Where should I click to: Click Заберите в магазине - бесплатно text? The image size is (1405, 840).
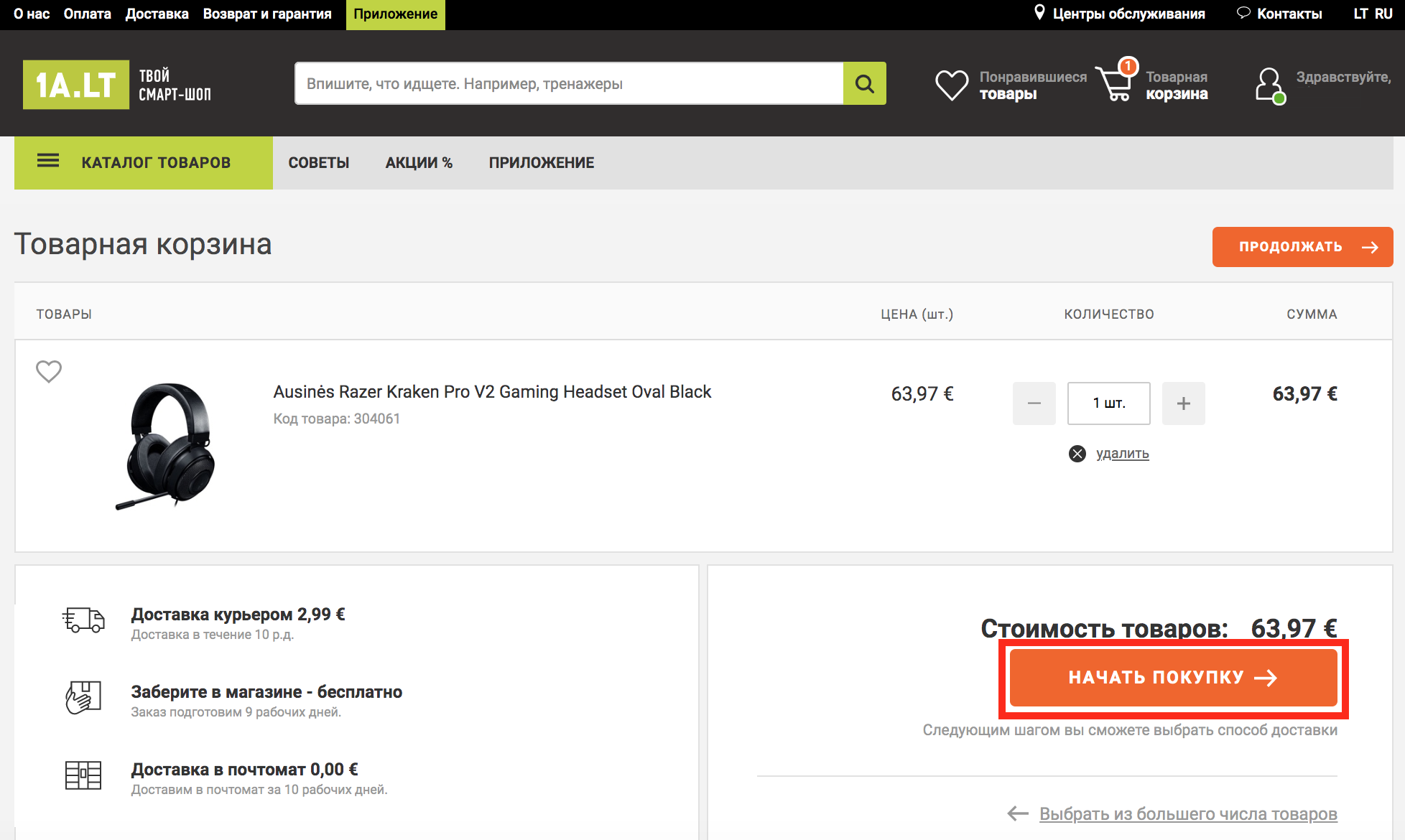(x=266, y=692)
